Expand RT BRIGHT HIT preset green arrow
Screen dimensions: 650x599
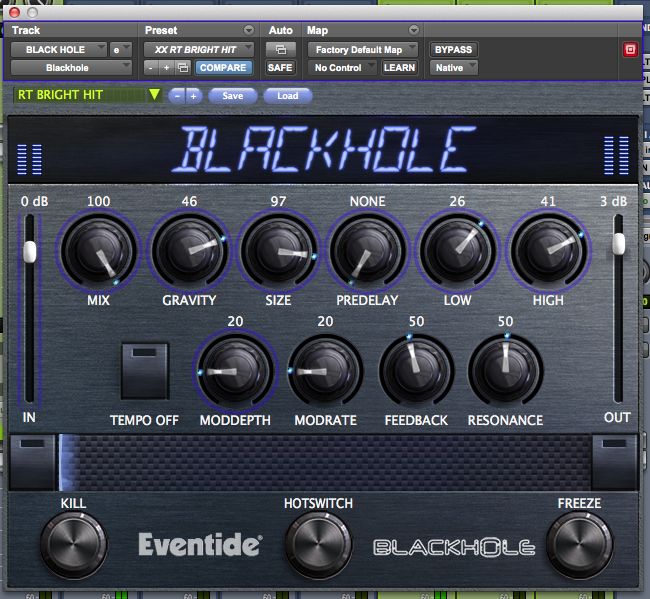155,95
